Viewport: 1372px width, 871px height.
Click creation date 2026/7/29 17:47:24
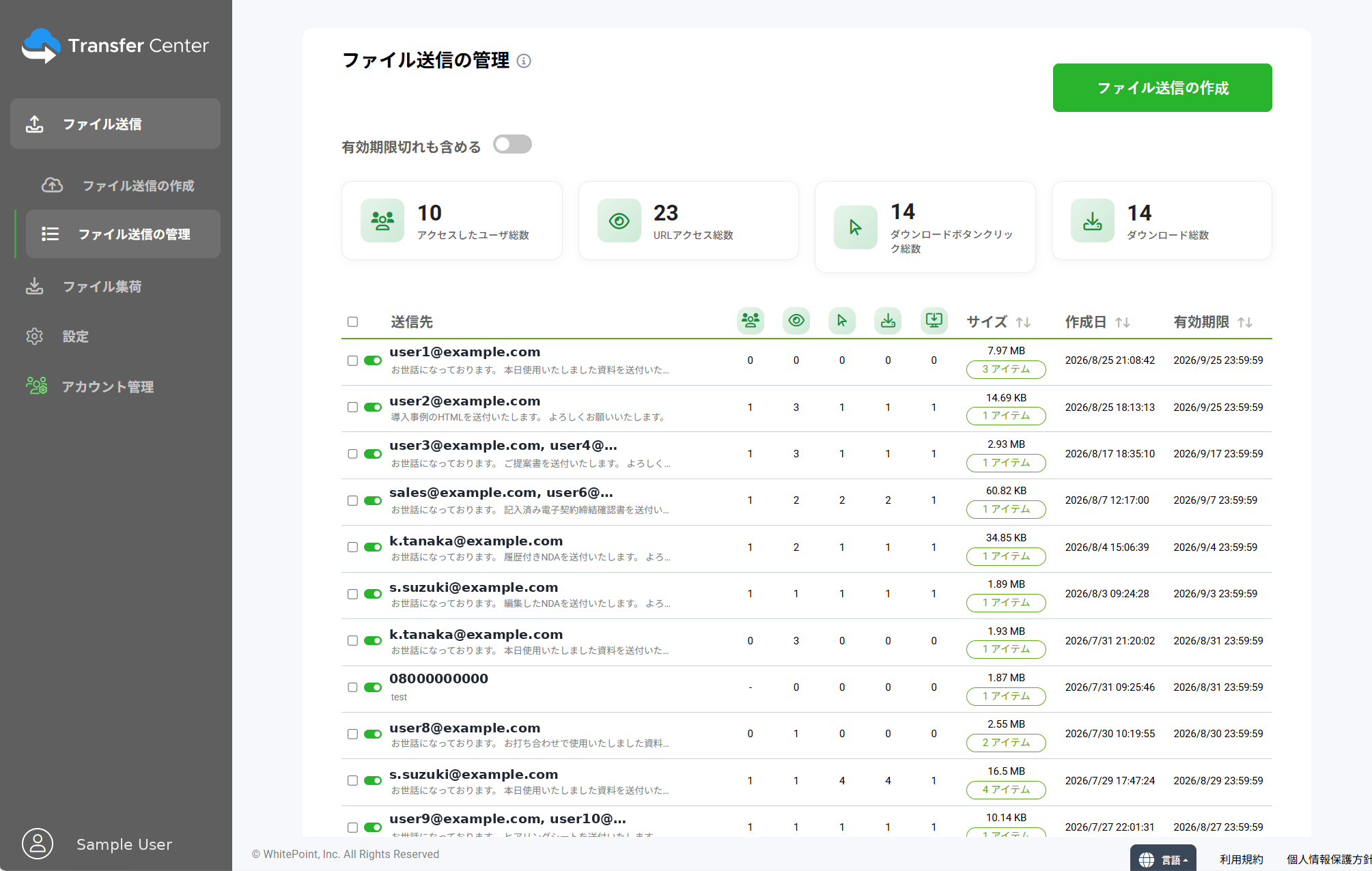coord(1110,781)
